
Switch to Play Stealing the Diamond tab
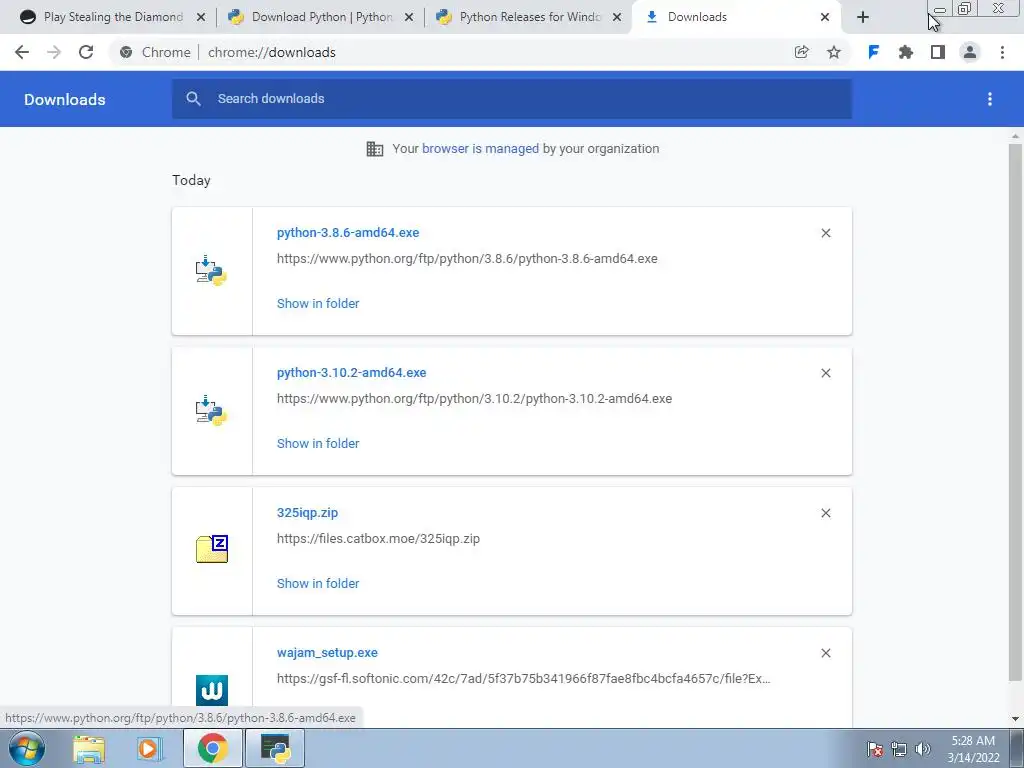click(113, 17)
